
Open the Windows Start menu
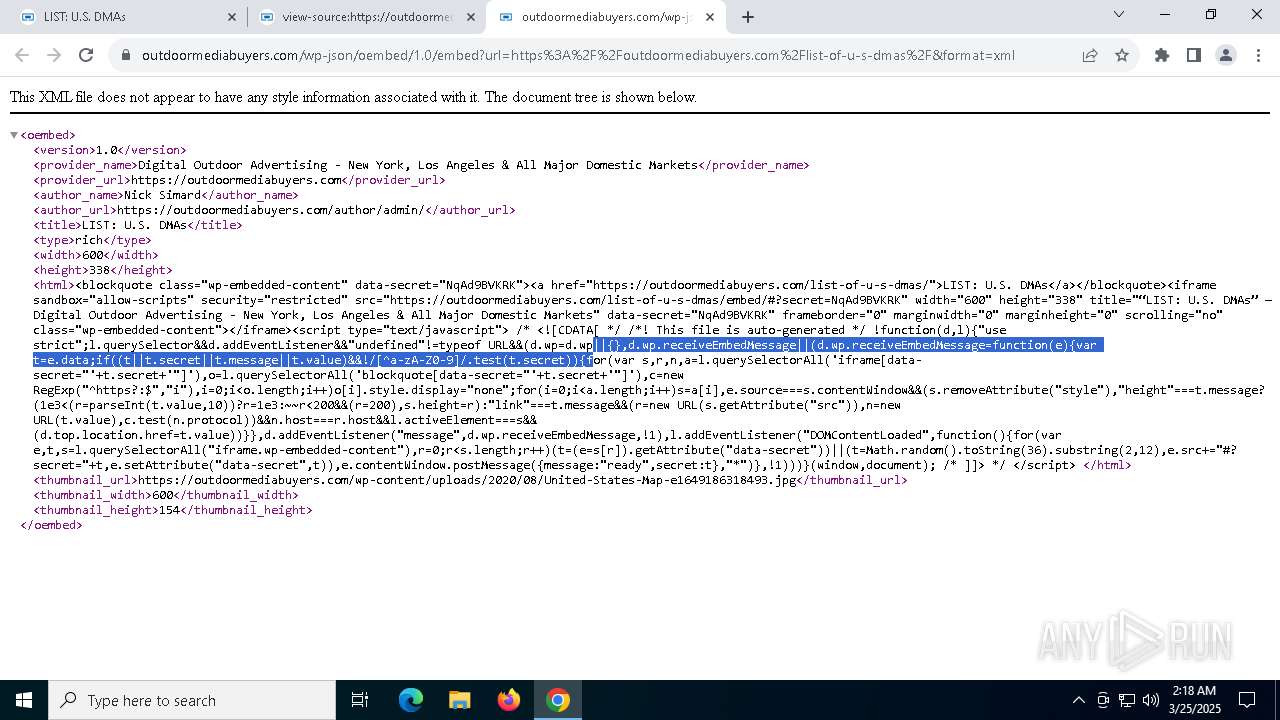pyautogui.click(x=24, y=700)
